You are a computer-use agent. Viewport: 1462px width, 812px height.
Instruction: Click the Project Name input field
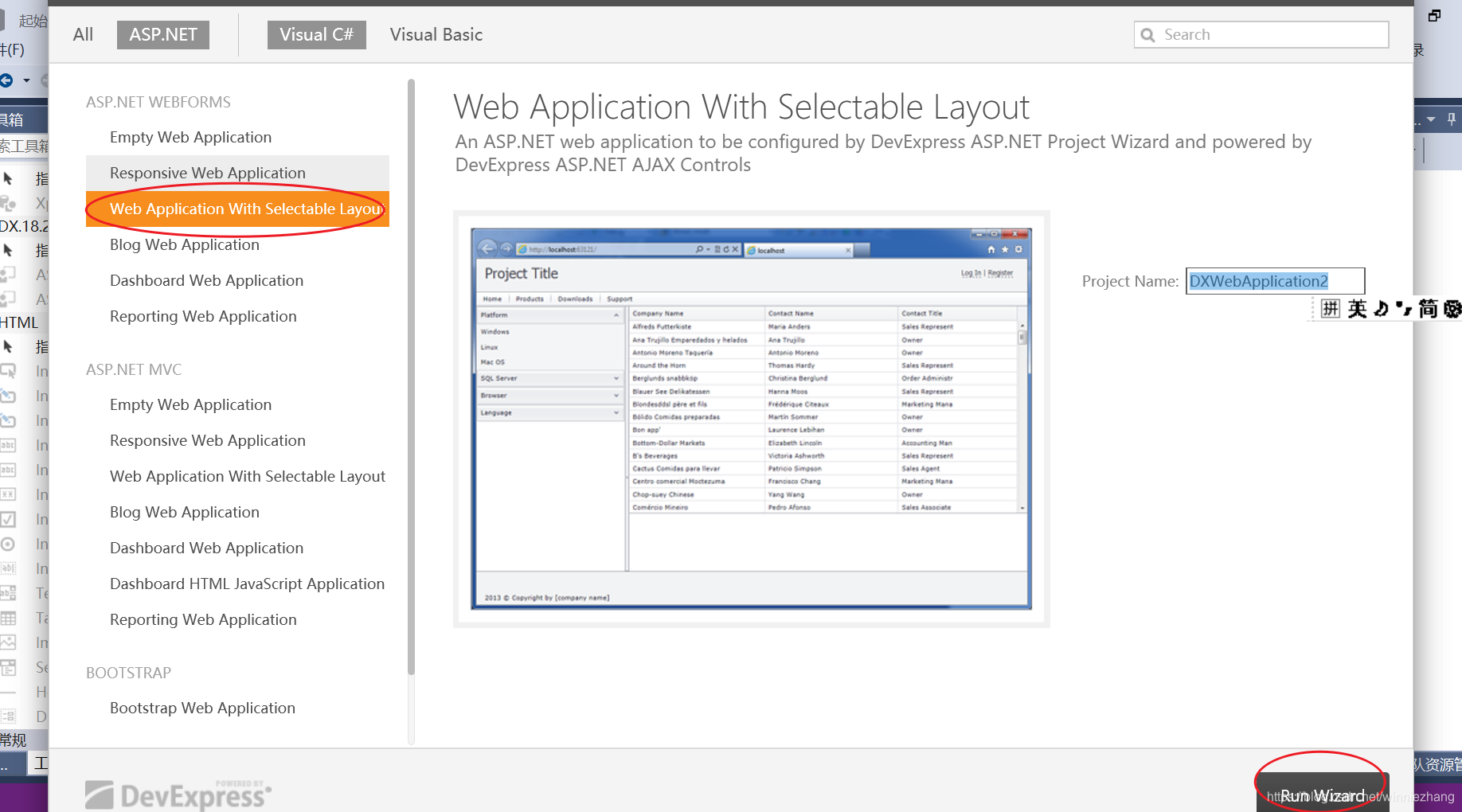pyautogui.click(x=1275, y=281)
